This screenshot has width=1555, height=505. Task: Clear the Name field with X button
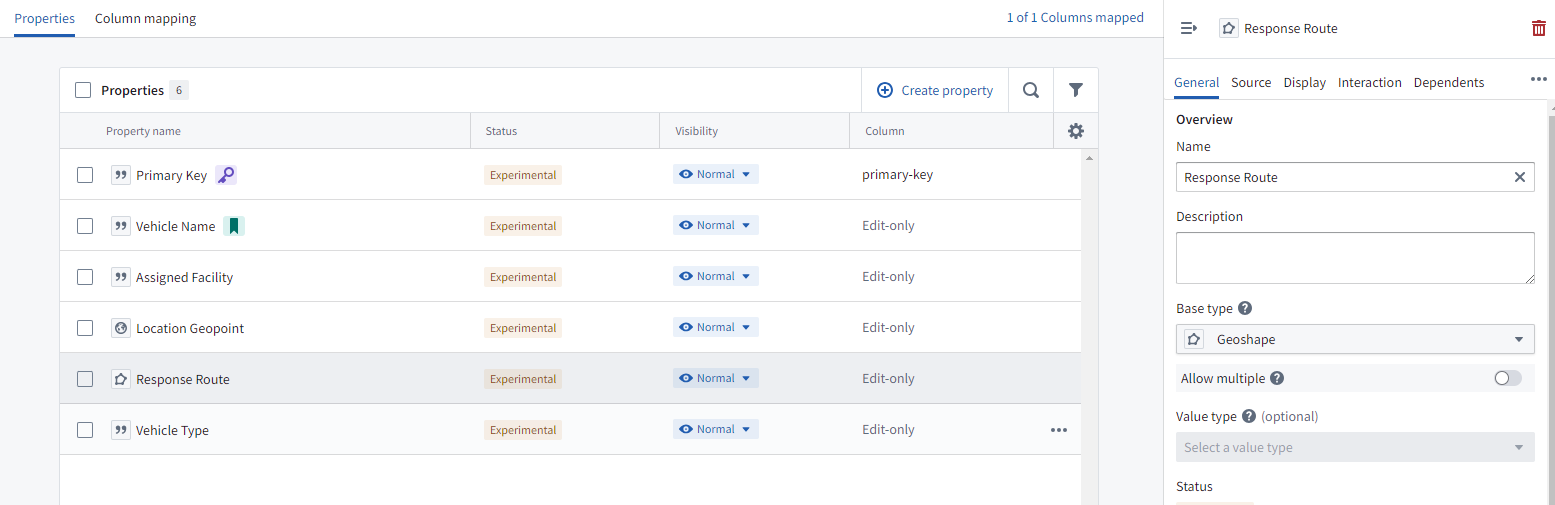[1519, 177]
